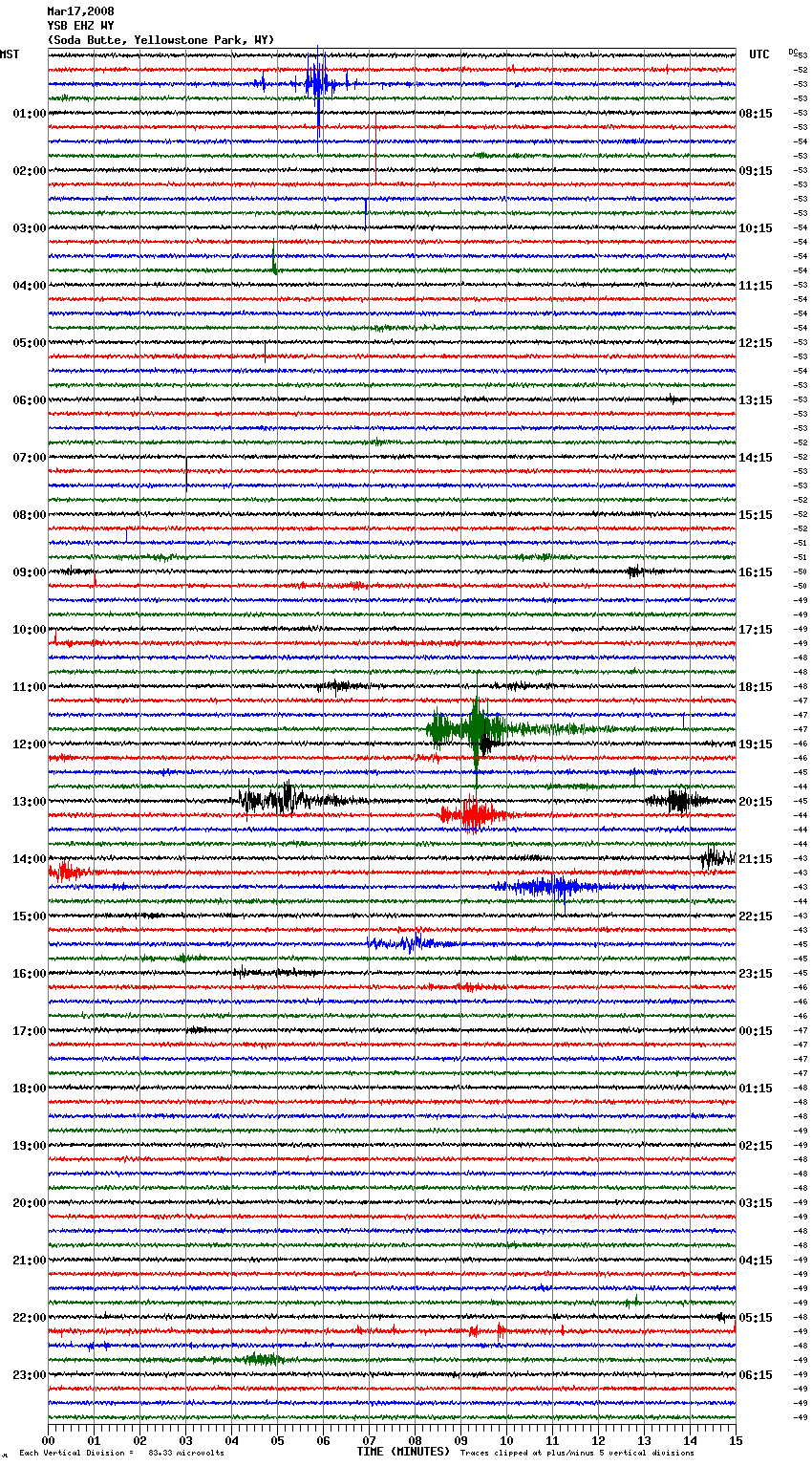Click minute tick "10" on bottom axis
The image size is (812, 1466).
pos(506,1440)
